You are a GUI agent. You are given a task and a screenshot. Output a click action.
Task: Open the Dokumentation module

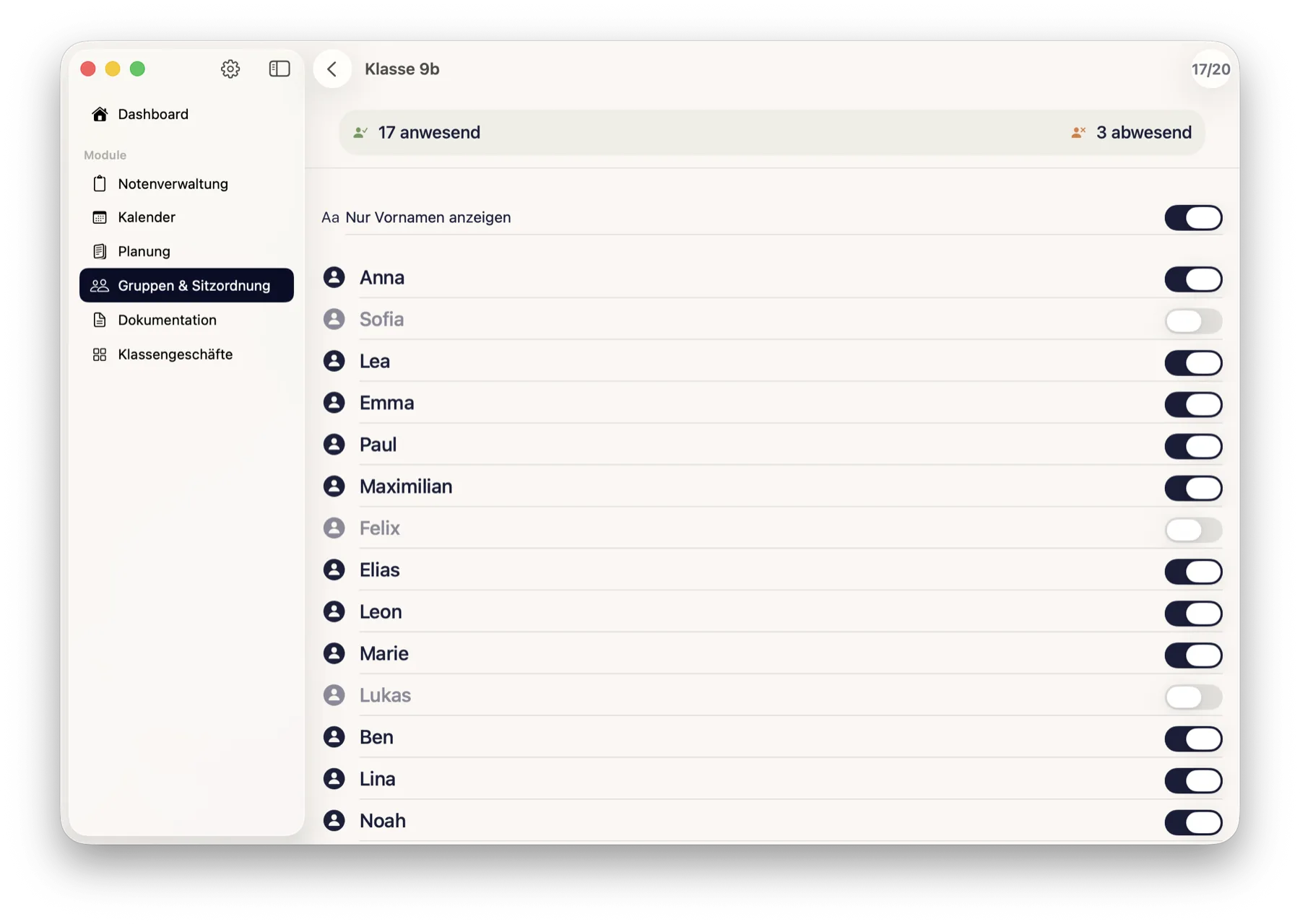click(x=187, y=320)
